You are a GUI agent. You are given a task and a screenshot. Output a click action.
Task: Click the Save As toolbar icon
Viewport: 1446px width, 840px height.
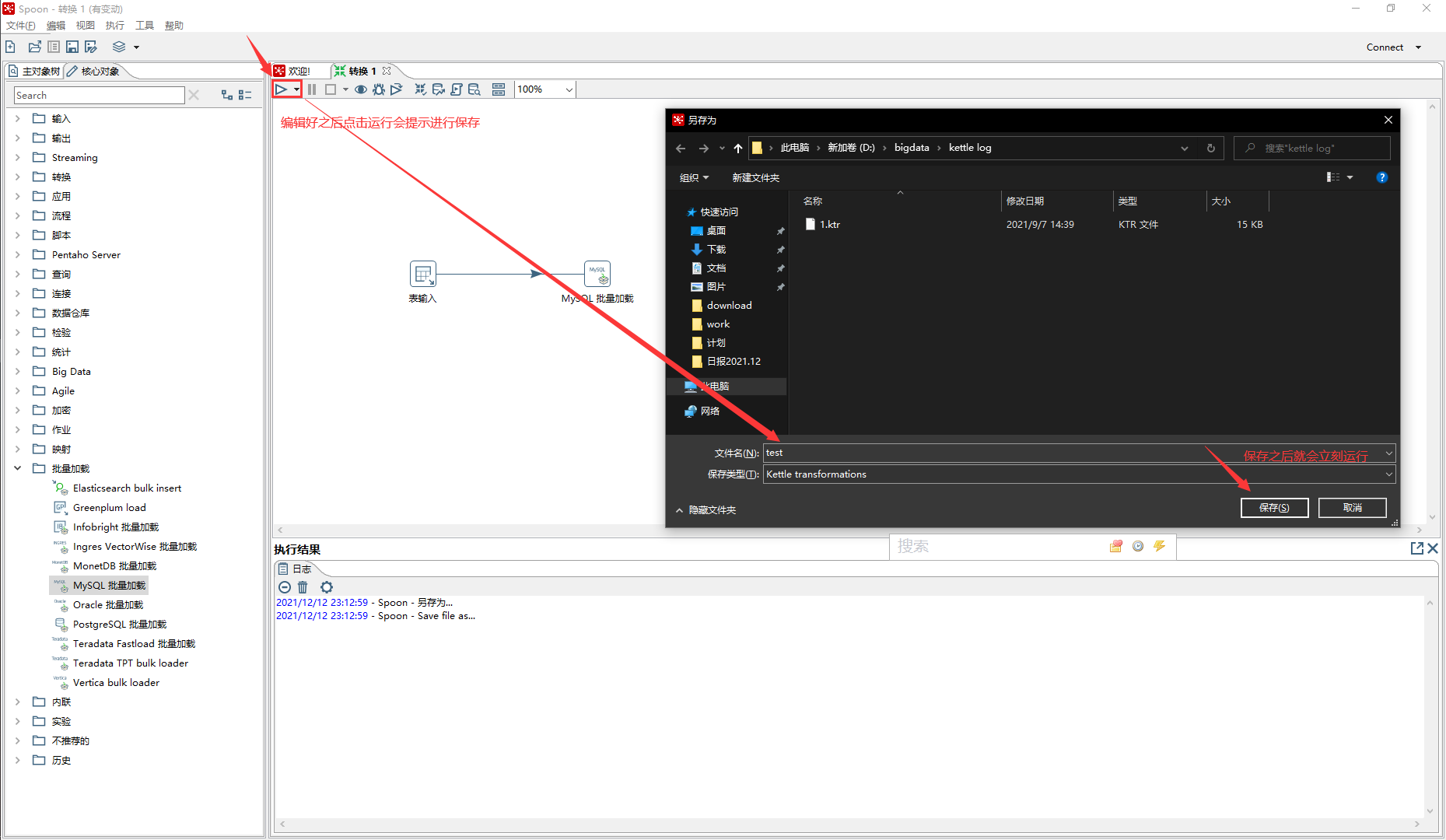pyautogui.click(x=91, y=47)
